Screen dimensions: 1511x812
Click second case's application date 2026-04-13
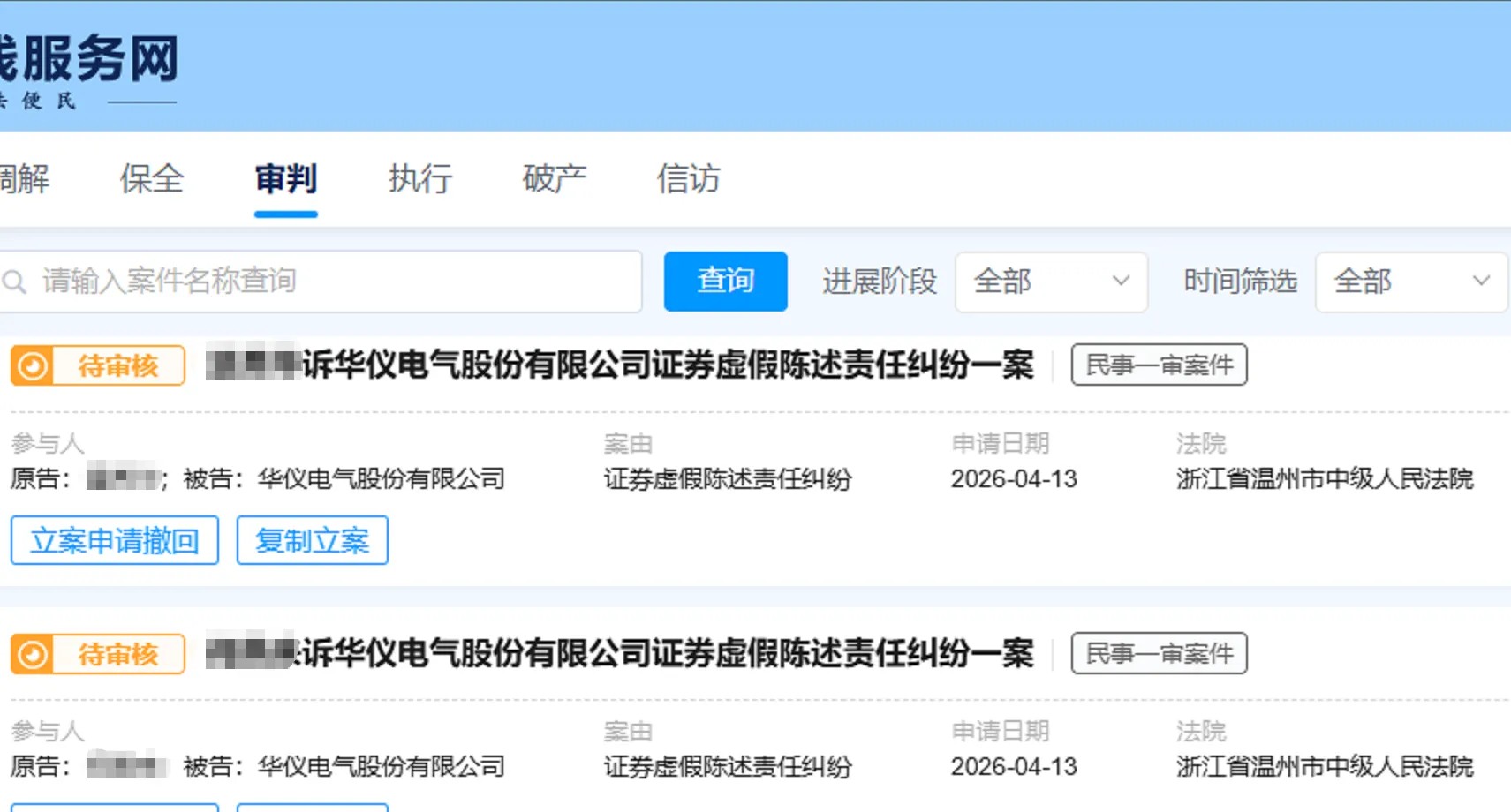tap(1014, 767)
